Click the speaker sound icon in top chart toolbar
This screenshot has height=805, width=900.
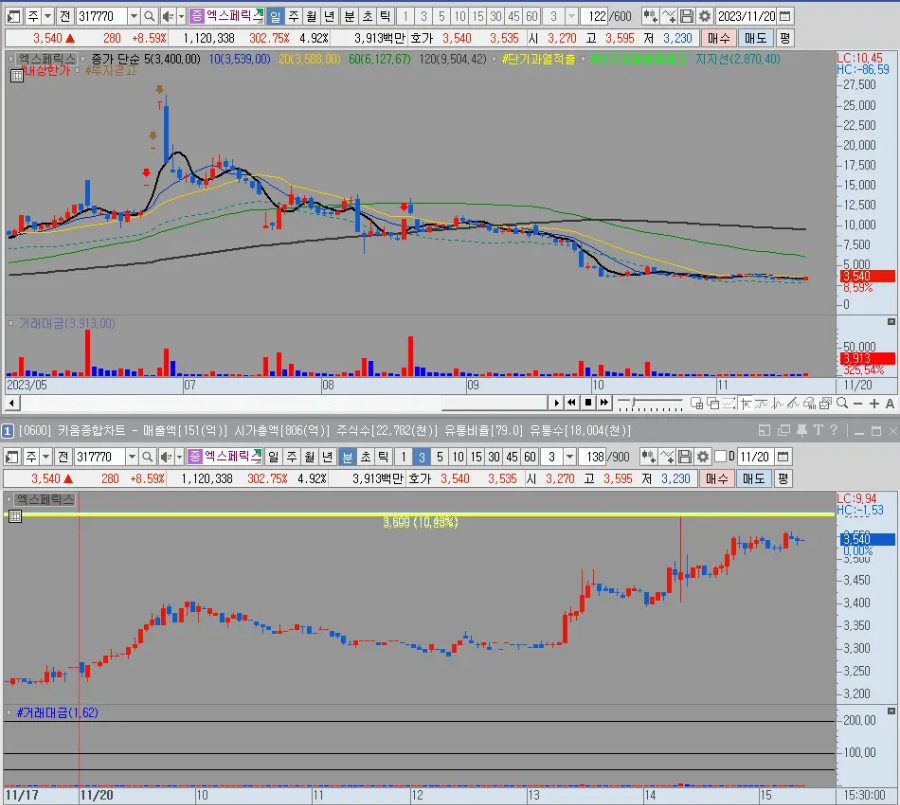pos(167,16)
